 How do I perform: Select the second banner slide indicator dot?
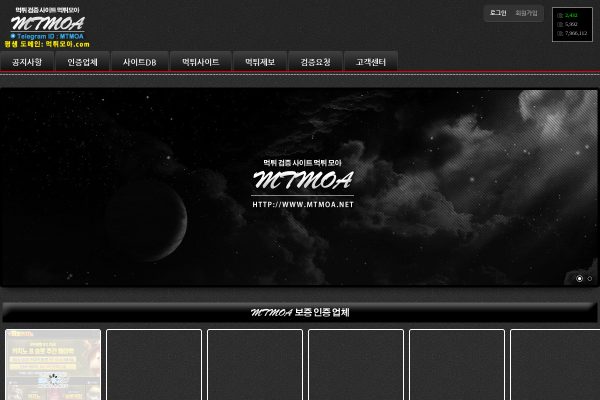click(x=590, y=279)
